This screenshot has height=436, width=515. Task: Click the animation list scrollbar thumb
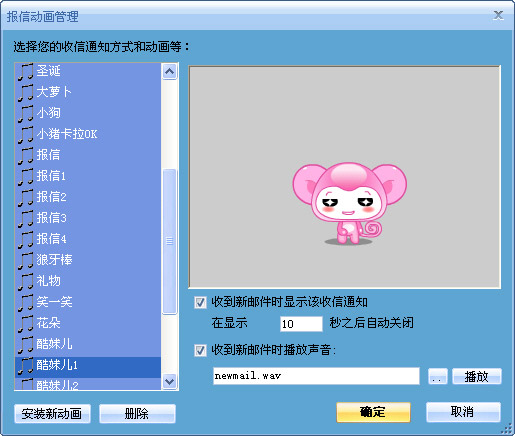(170, 241)
